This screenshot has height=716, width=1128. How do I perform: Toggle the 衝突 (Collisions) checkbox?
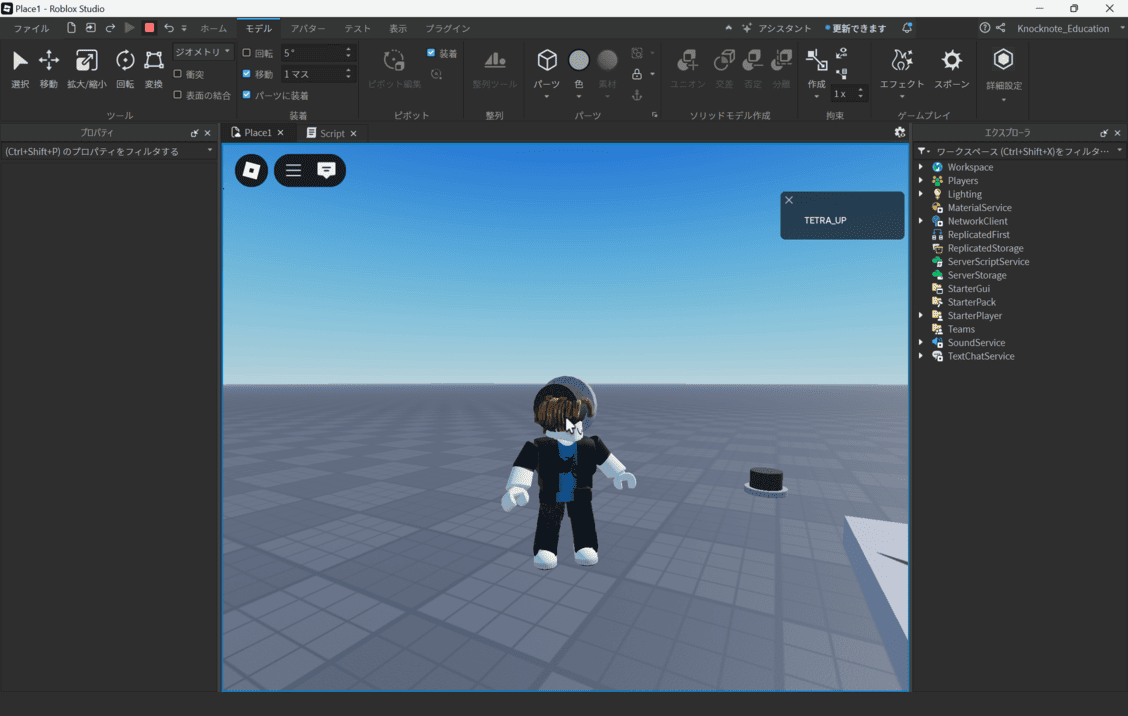pos(178,74)
